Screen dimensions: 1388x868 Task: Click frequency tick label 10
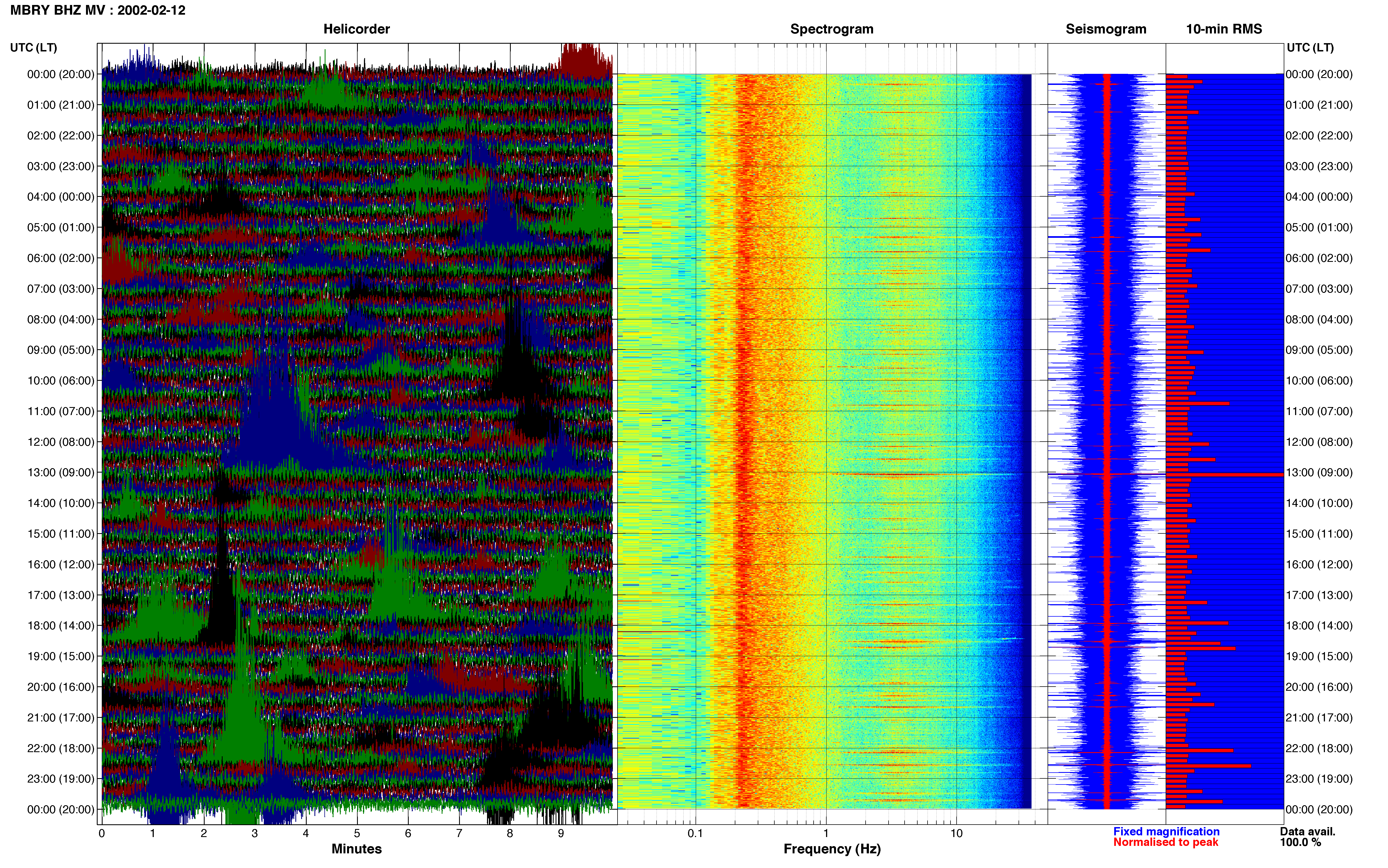pyautogui.click(x=956, y=833)
